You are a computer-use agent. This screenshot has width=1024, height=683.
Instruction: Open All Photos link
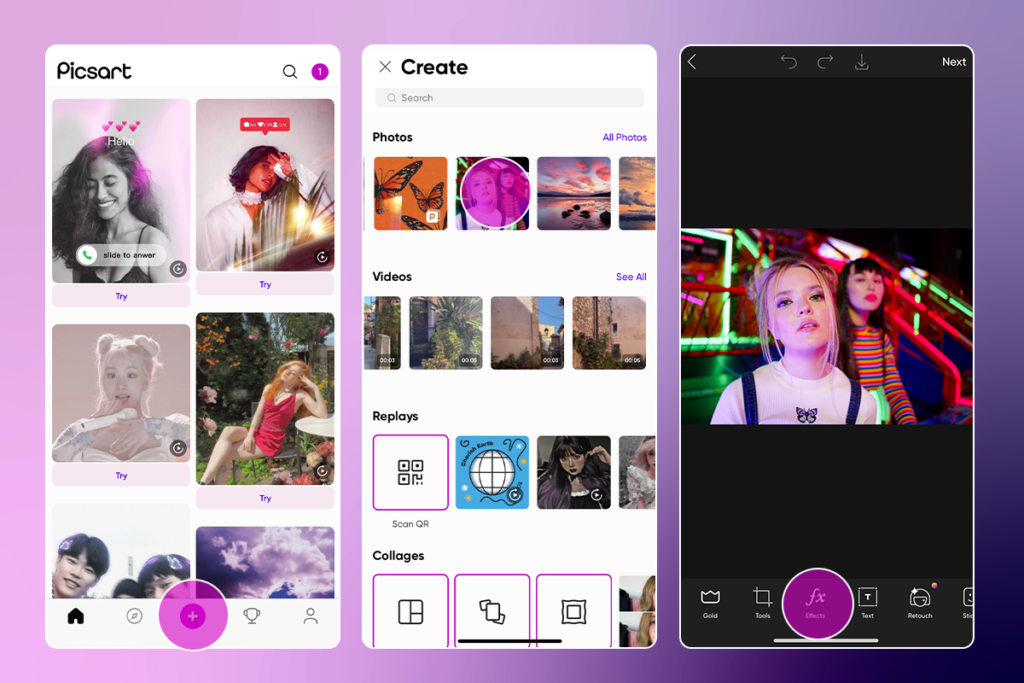click(625, 137)
